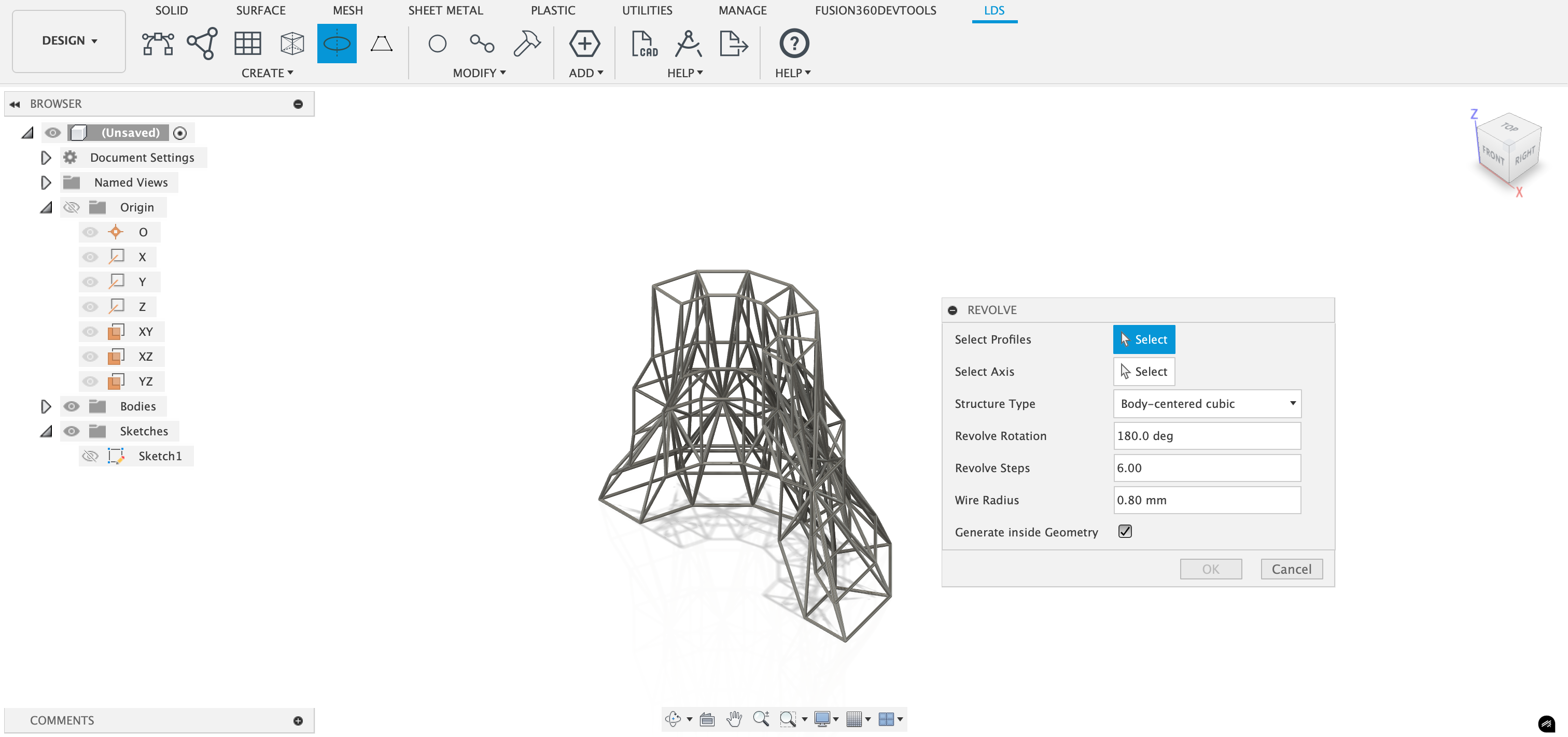1568x737 pixels.
Task: Show Sketch1 using its eye icon
Action: tap(90, 456)
